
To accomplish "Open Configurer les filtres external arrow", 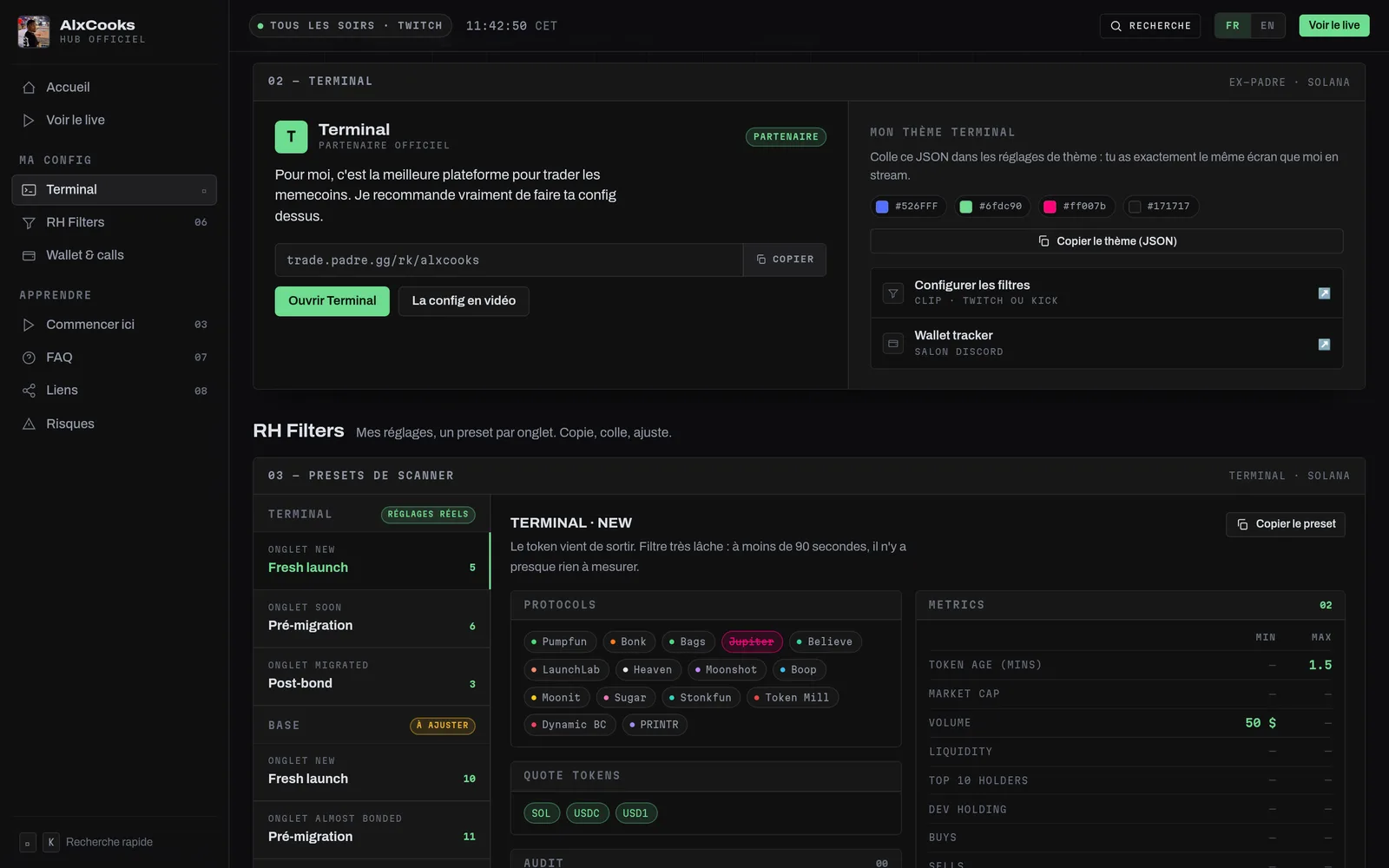I will tap(1324, 293).
